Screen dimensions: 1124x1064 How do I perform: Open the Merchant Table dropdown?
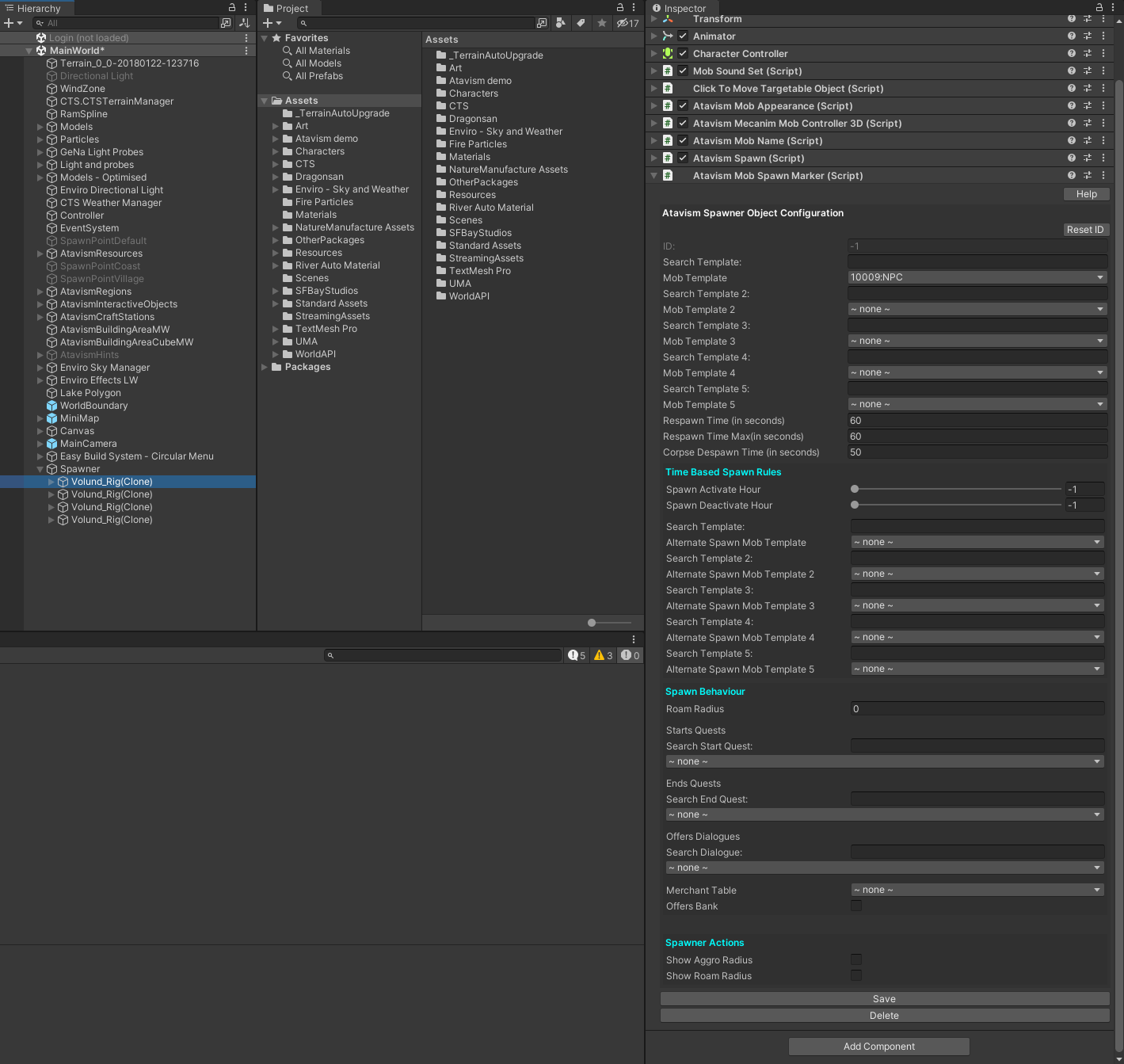[x=977, y=890]
